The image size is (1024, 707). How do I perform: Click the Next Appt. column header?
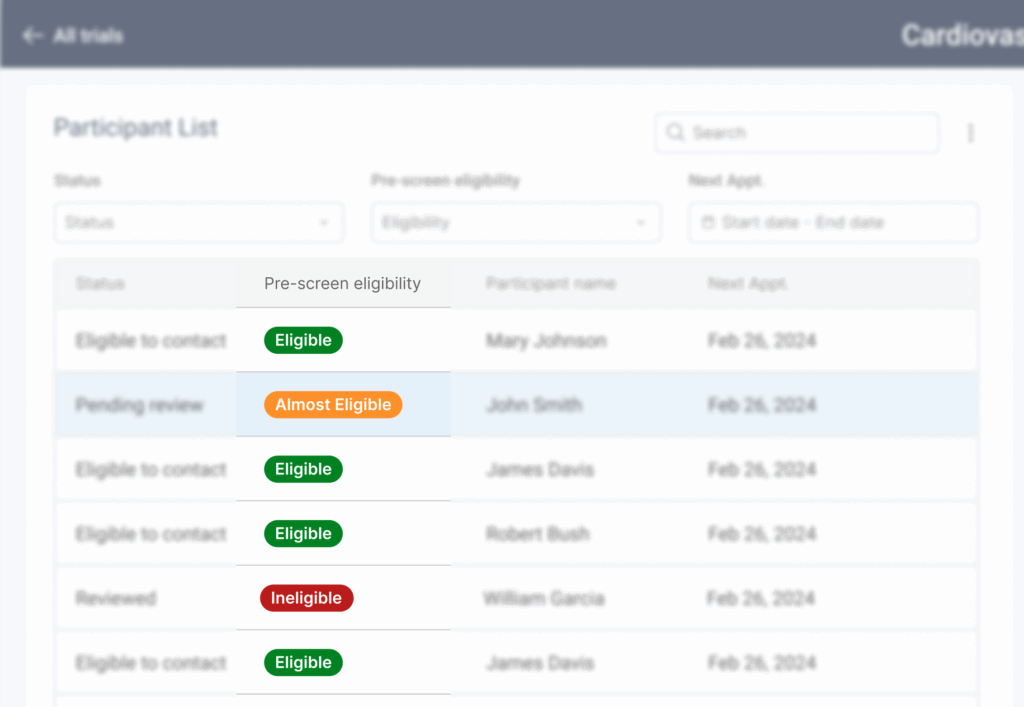click(747, 284)
